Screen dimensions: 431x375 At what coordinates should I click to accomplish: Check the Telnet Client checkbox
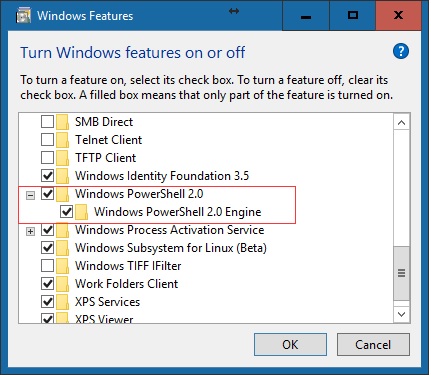[x=47, y=140]
